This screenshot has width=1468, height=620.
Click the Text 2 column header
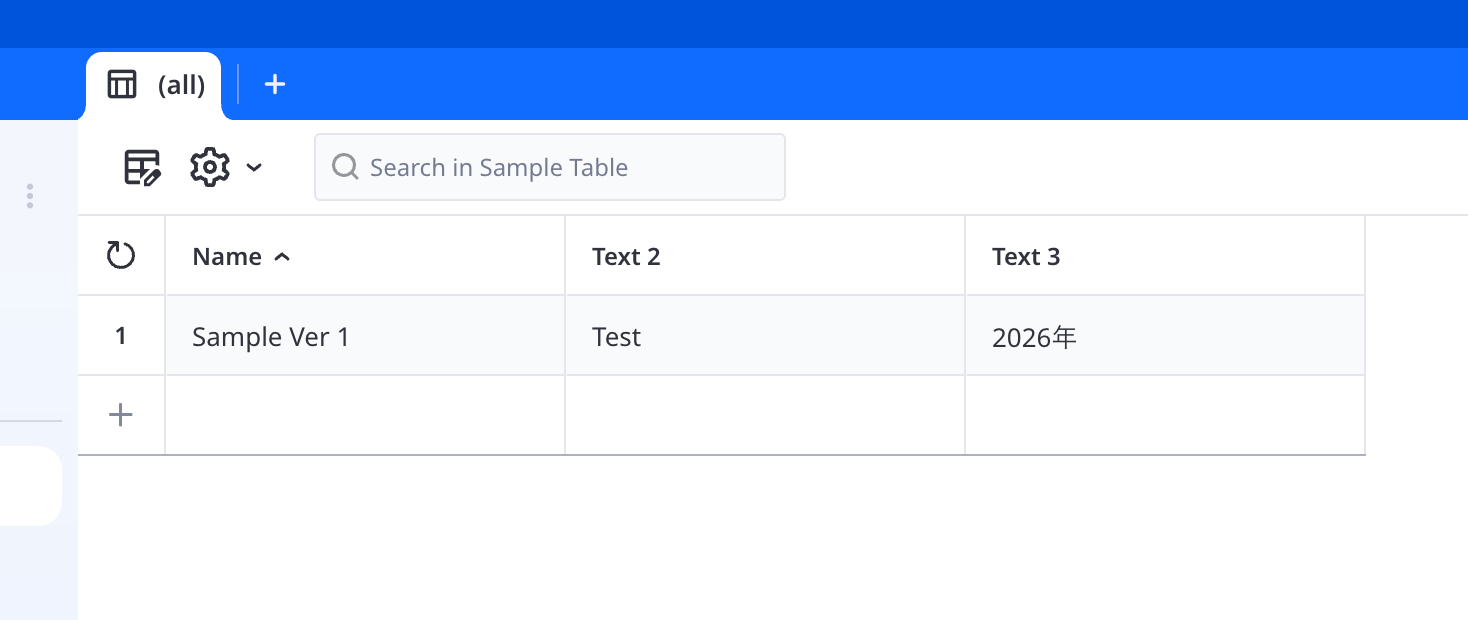626,257
